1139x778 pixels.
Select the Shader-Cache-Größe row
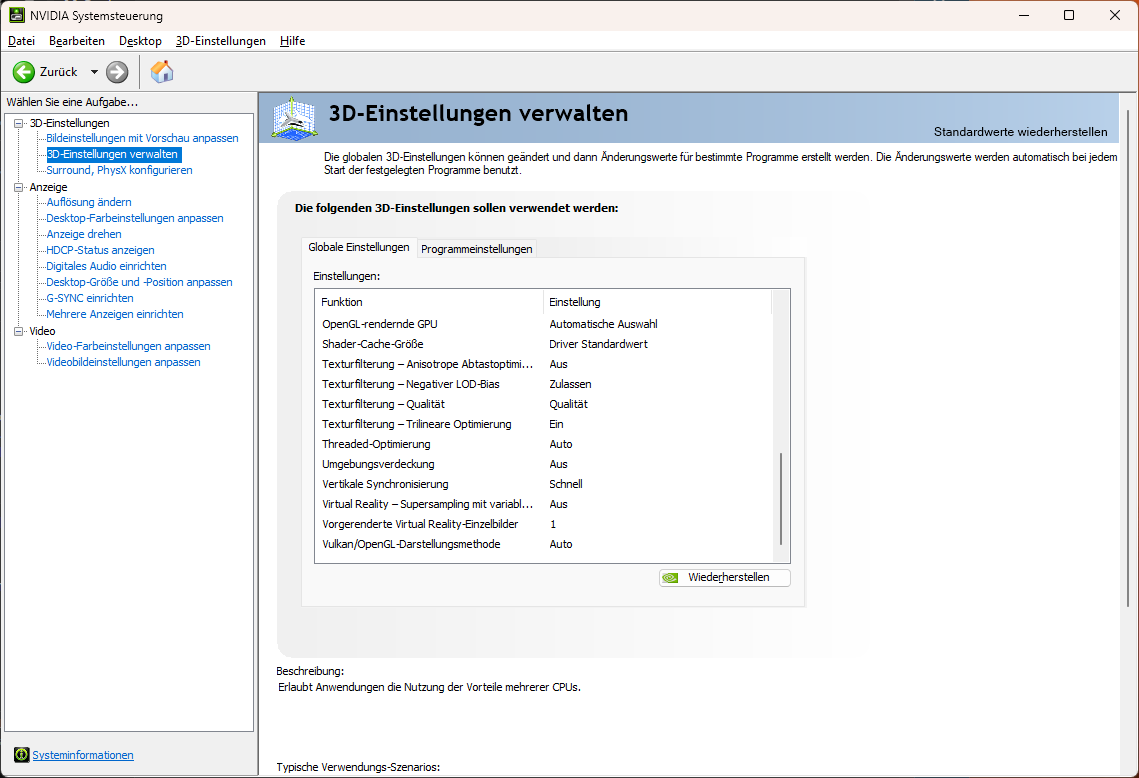[x=543, y=344]
